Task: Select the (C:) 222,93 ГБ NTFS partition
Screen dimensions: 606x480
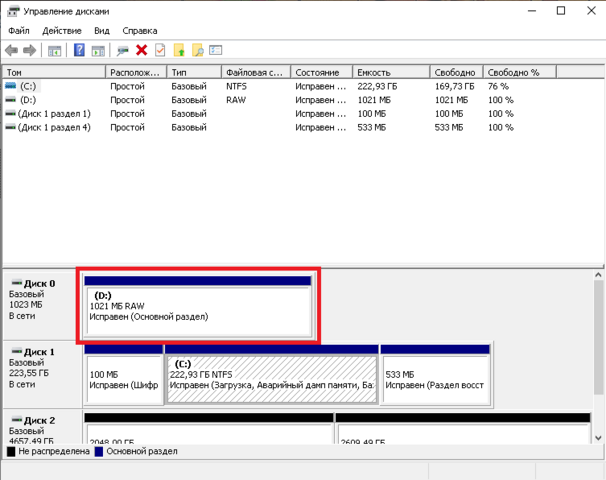Action: pyautogui.click(x=271, y=378)
